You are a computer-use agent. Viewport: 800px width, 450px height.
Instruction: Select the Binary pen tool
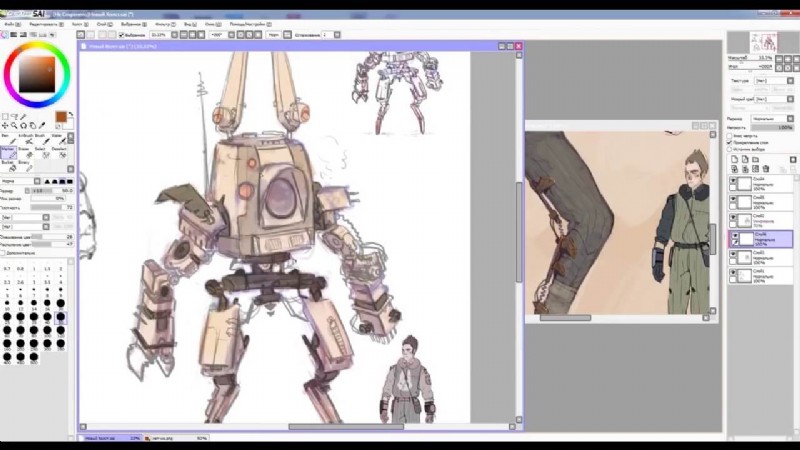tap(26, 166)
